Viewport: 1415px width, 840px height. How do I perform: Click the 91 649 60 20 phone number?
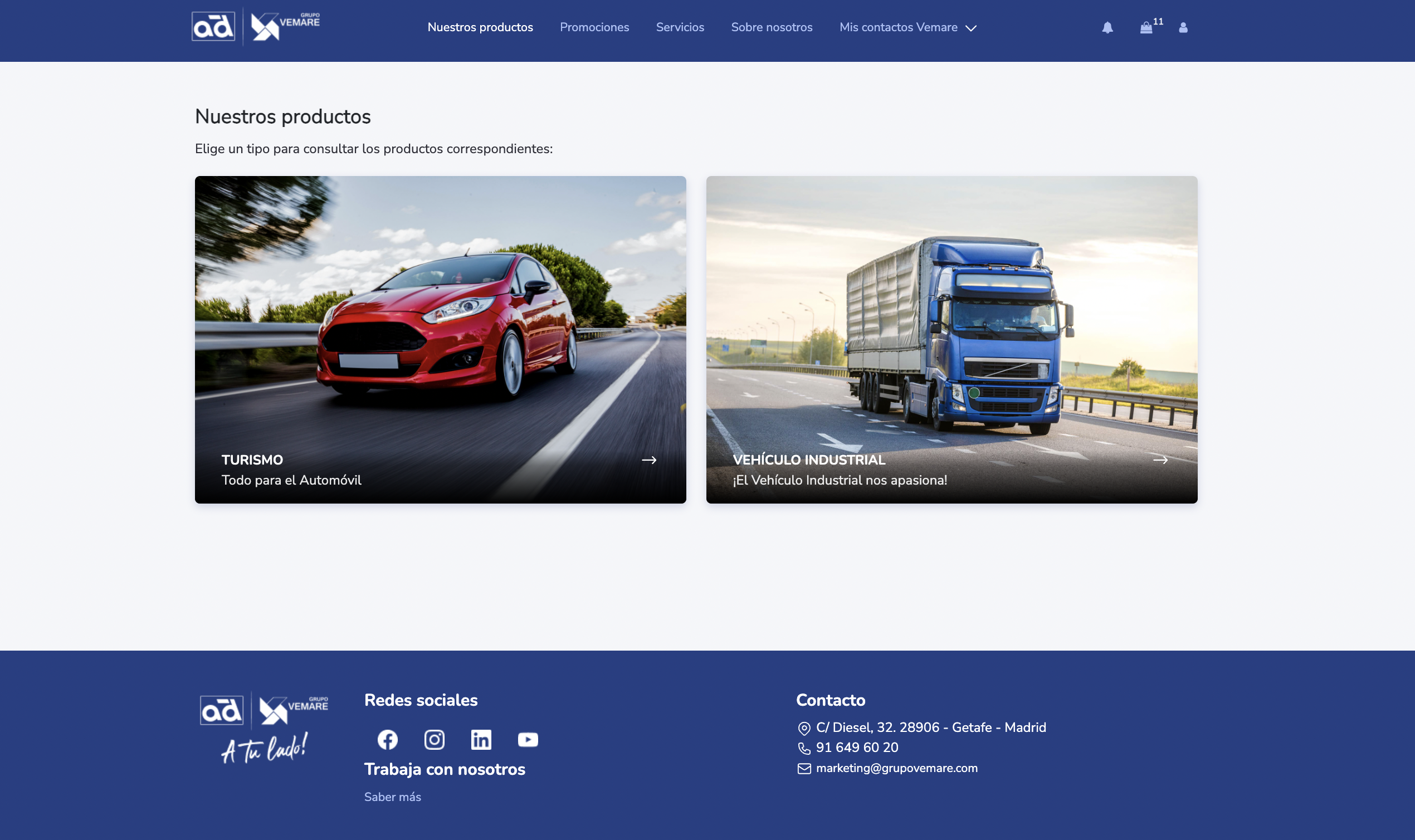tap(857, 748)
